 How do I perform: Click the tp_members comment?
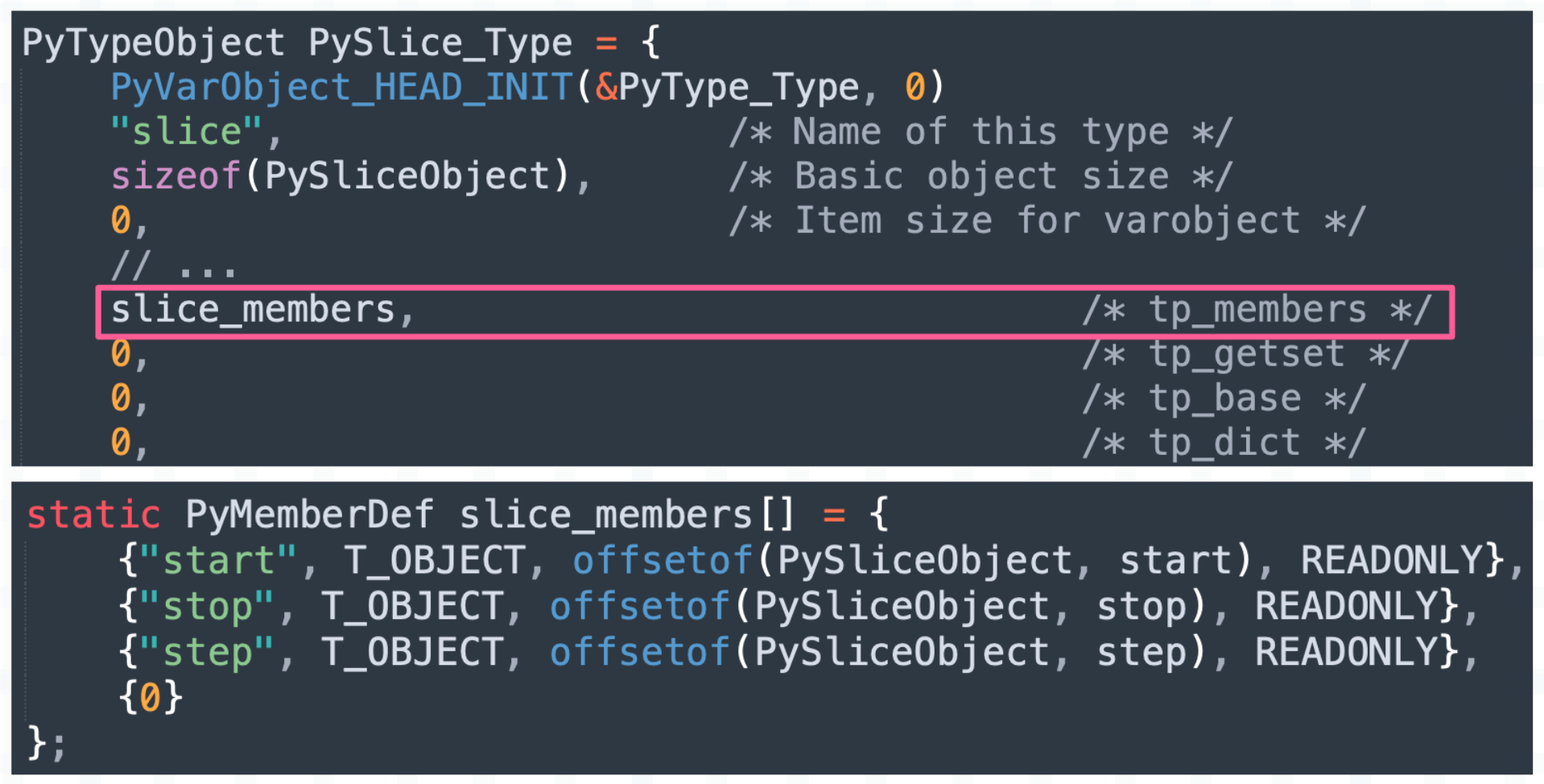coord(1257,310)
